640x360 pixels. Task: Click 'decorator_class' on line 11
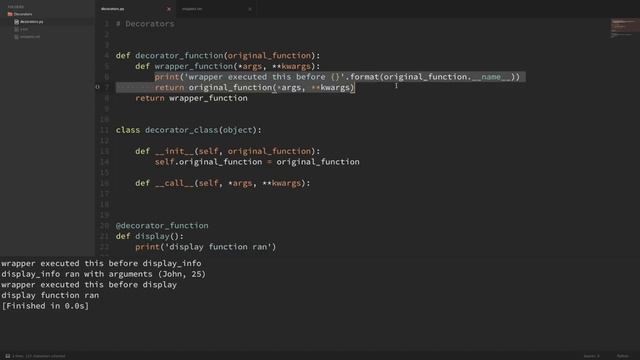(181, 130)
